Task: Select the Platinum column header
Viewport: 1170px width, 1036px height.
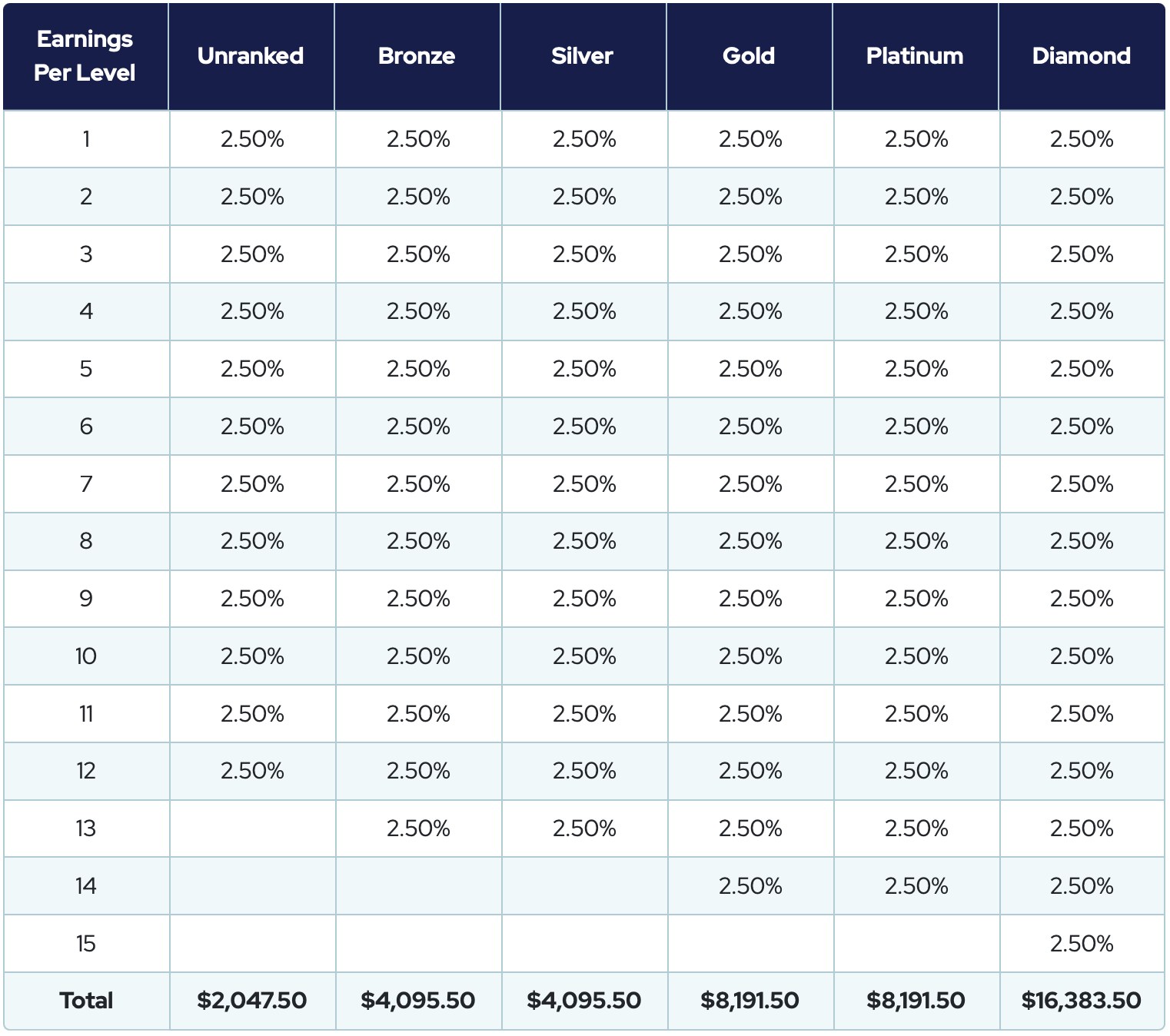Action: point(915,56)
